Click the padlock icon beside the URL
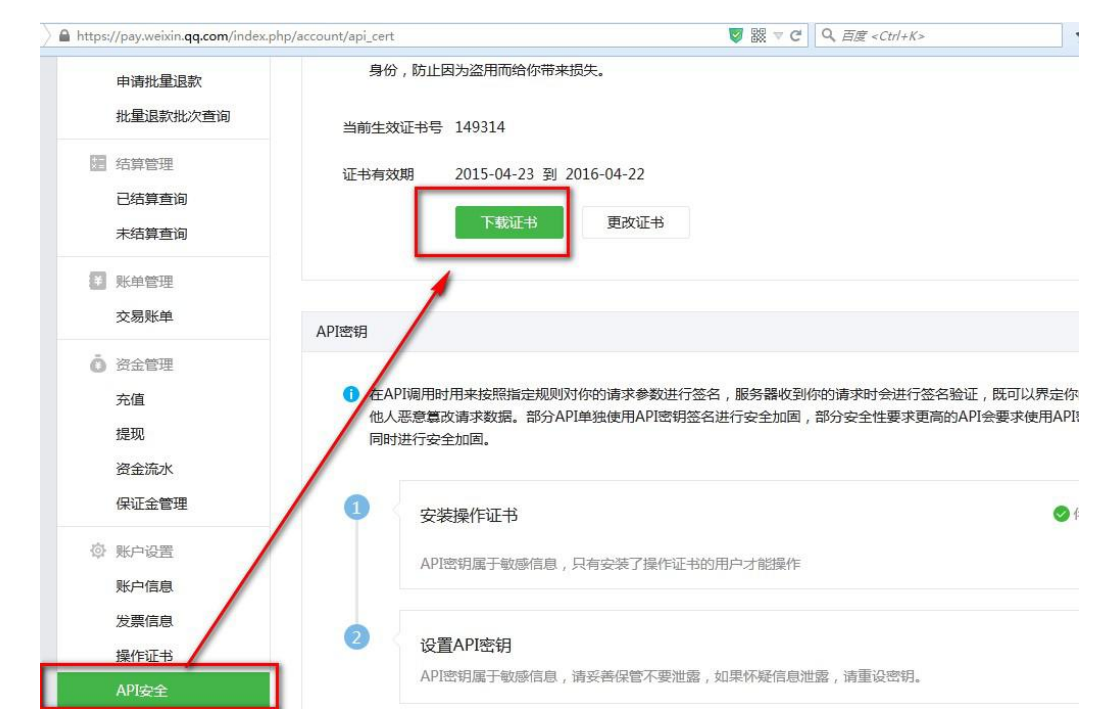The image size is (1117, 728). point(65,36)
